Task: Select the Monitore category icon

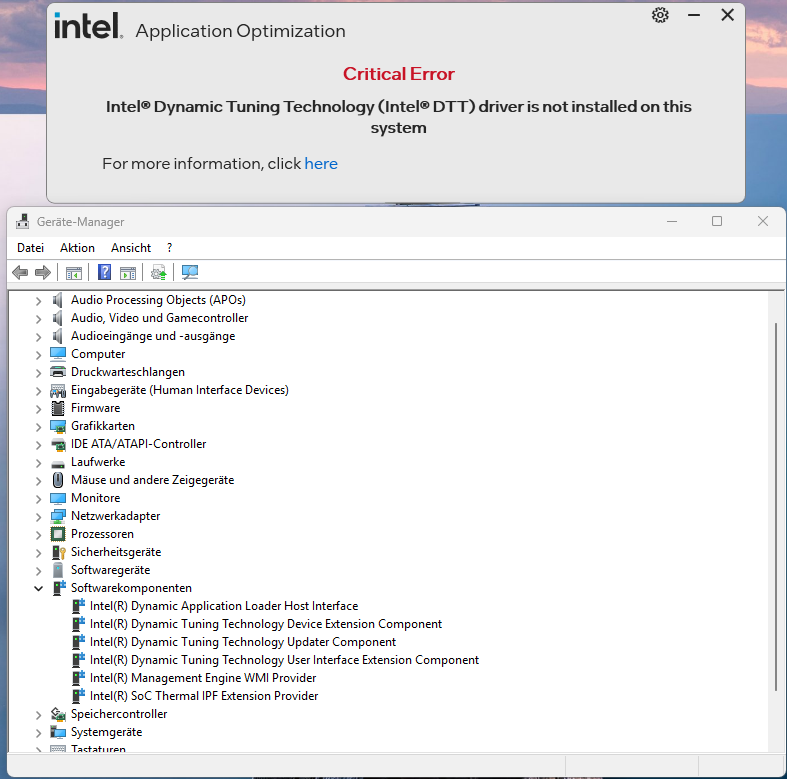Action: tap(58, 498)
